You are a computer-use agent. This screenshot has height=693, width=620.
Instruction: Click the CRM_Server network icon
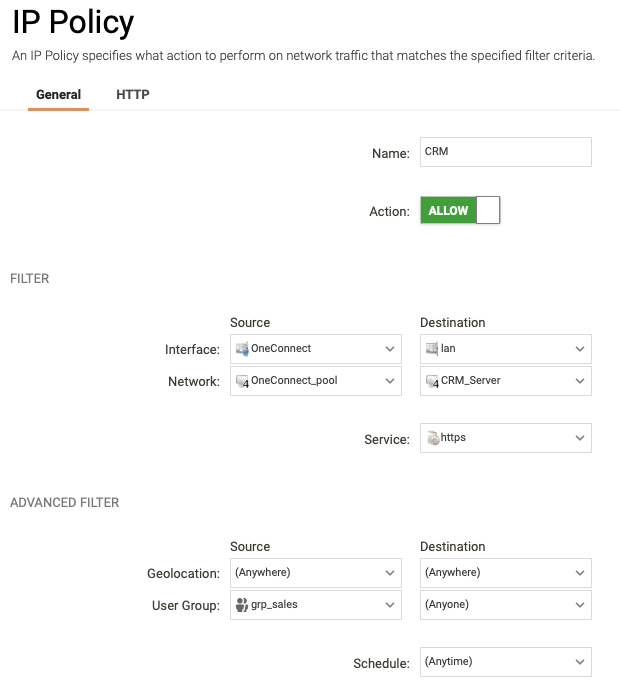point(432,381)
